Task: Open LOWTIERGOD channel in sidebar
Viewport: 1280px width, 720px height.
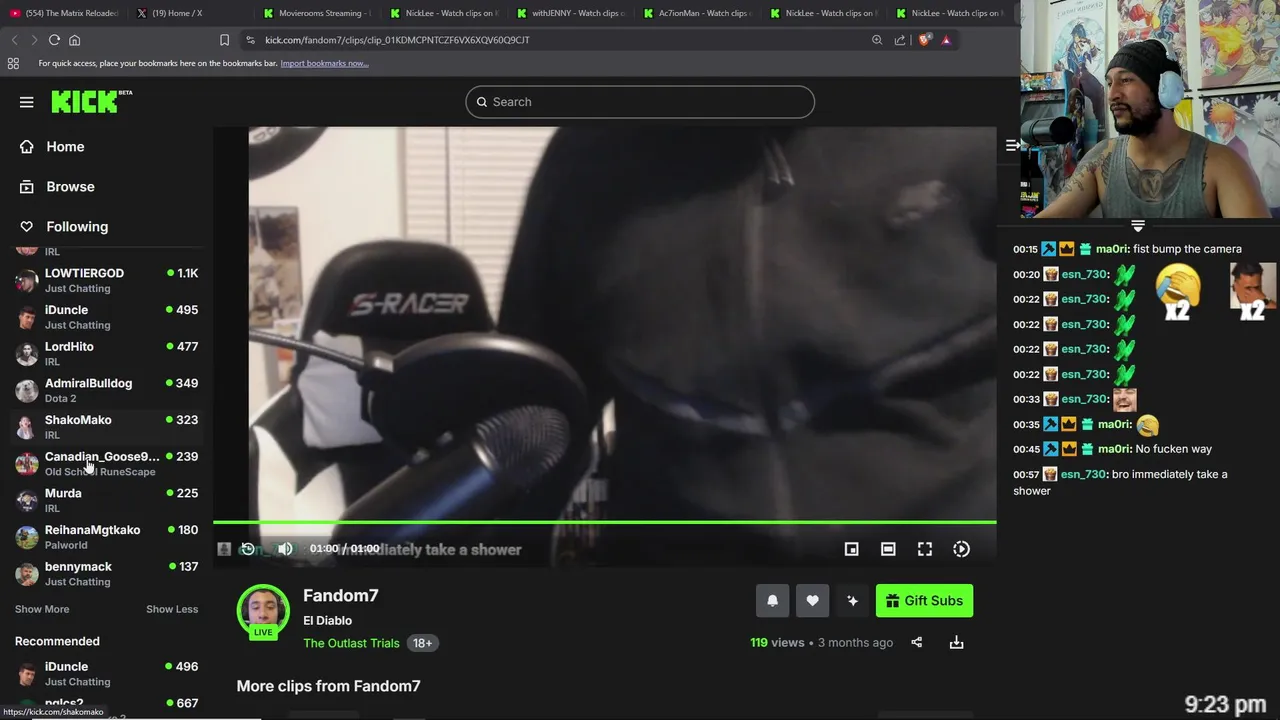Action: tap(106, 280)
